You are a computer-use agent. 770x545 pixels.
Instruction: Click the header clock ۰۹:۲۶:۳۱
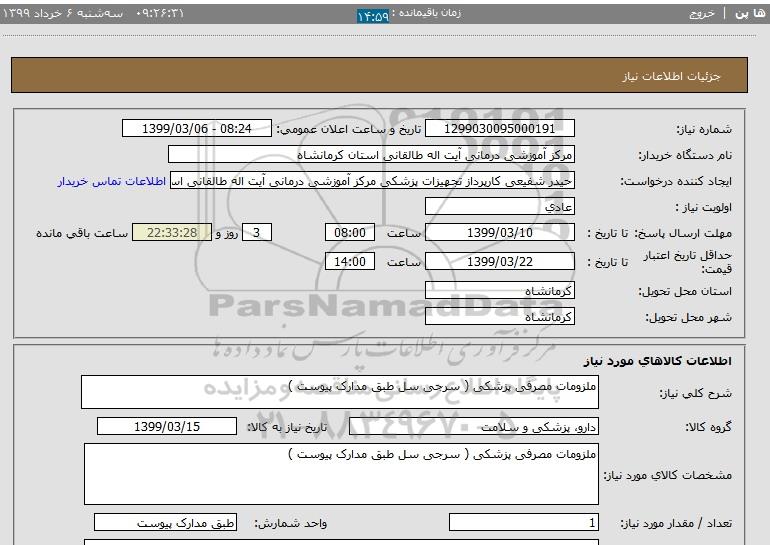click(x=159, y=13)
